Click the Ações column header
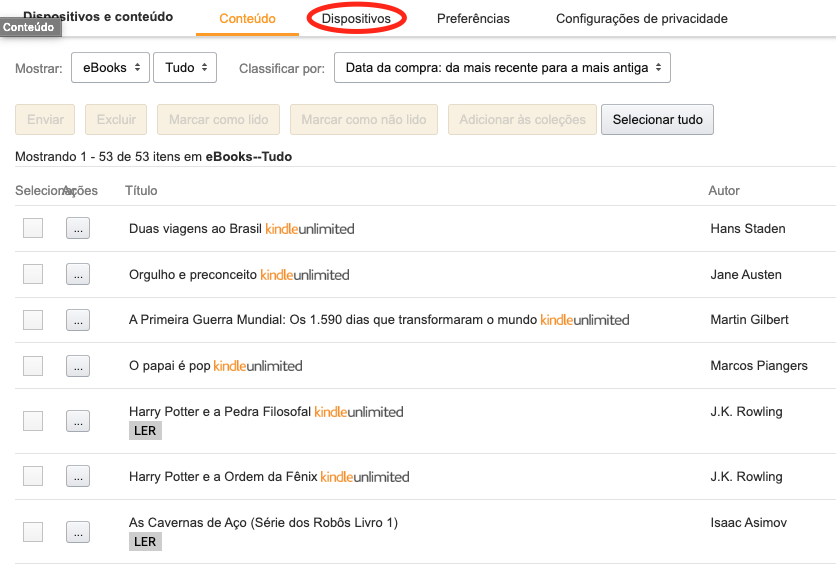Image resolution: width=836 pixels, height=564 pixels. pos(81,191)
